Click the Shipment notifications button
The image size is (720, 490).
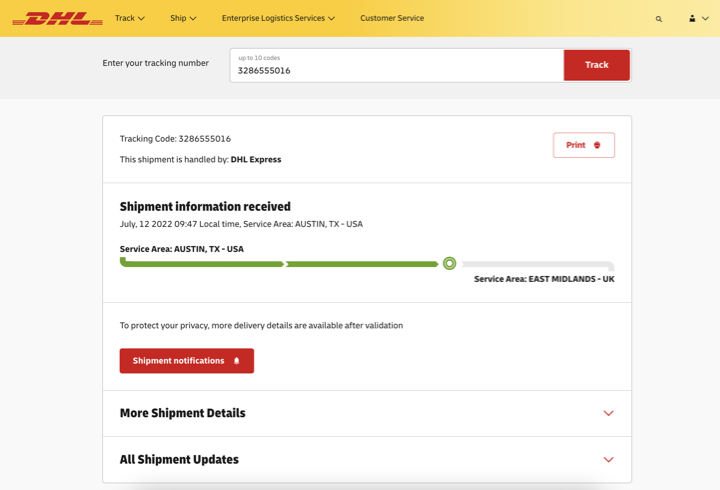[187, 361]
